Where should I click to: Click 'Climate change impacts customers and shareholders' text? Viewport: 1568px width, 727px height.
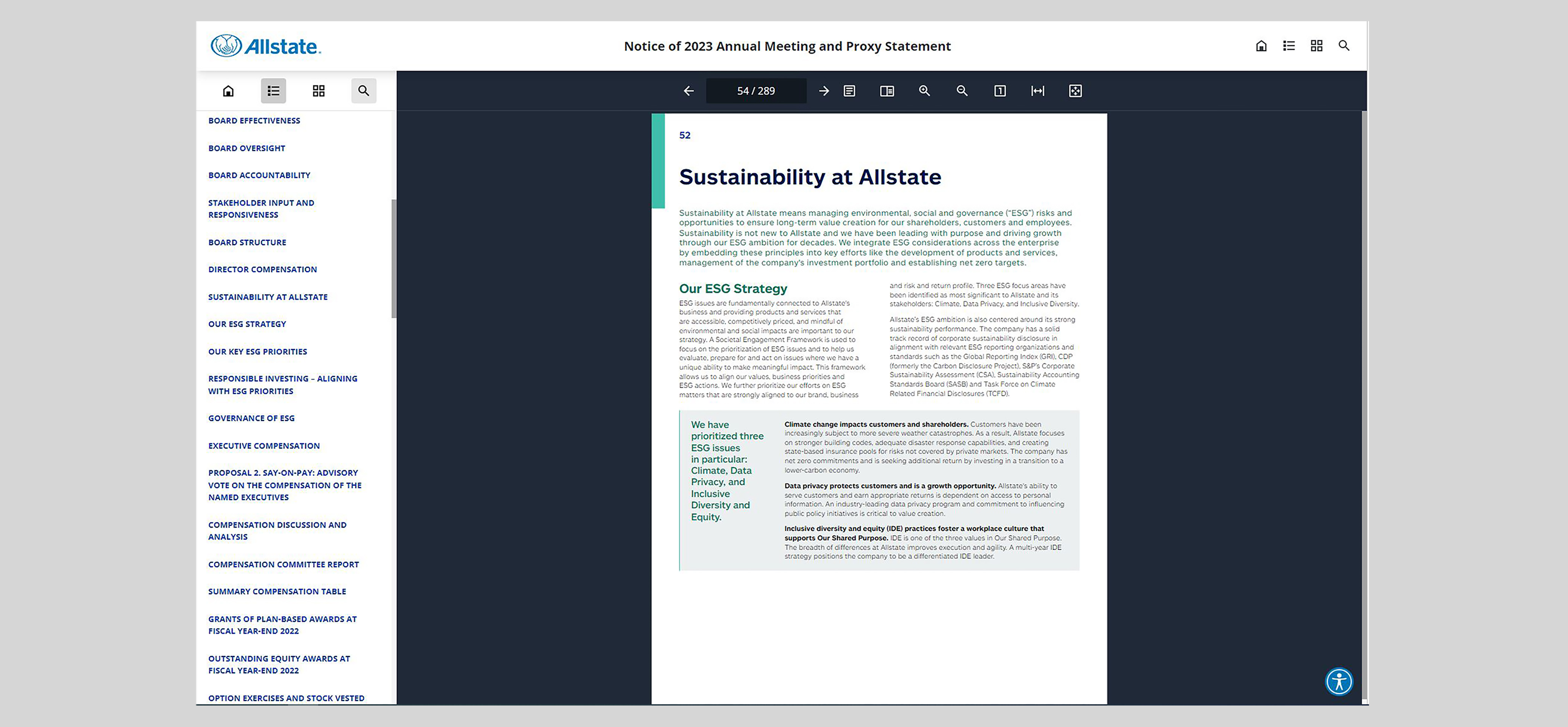tap(876, 424)
